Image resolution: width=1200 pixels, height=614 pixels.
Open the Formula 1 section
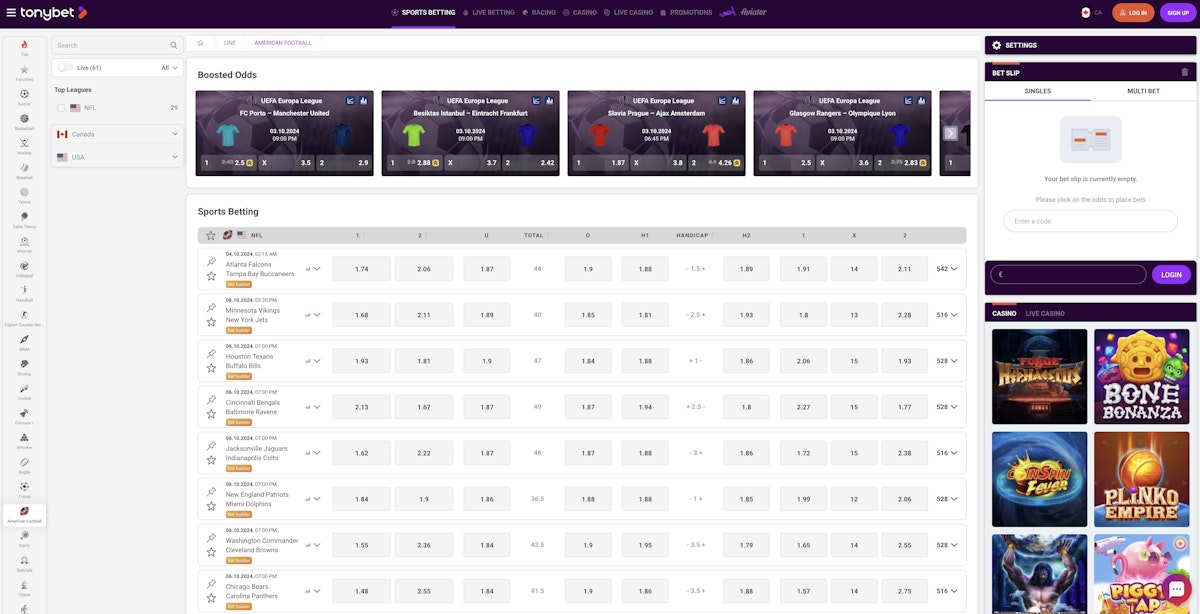[23, 415]
